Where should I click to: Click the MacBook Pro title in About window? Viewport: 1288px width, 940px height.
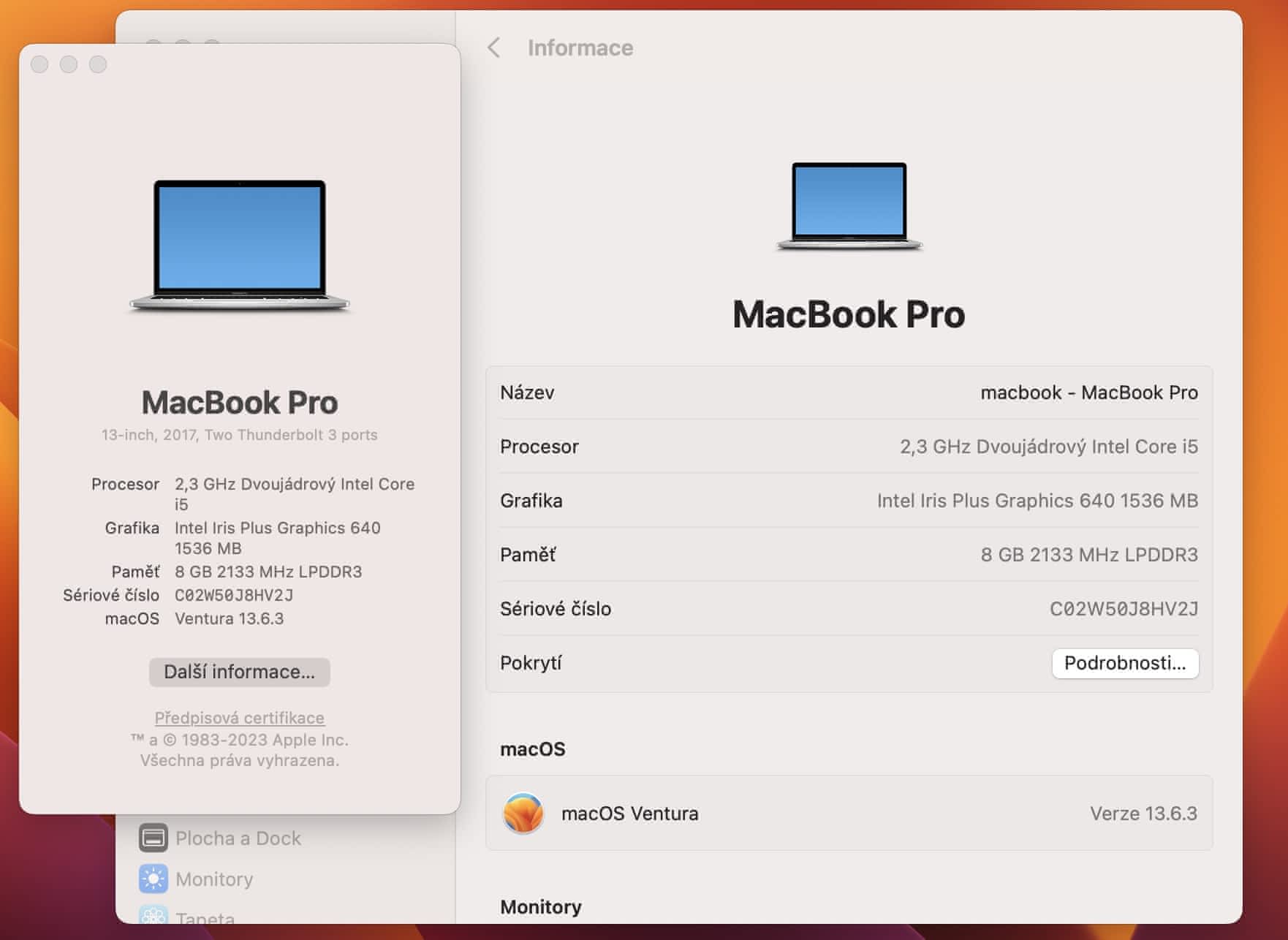point(240,403)
